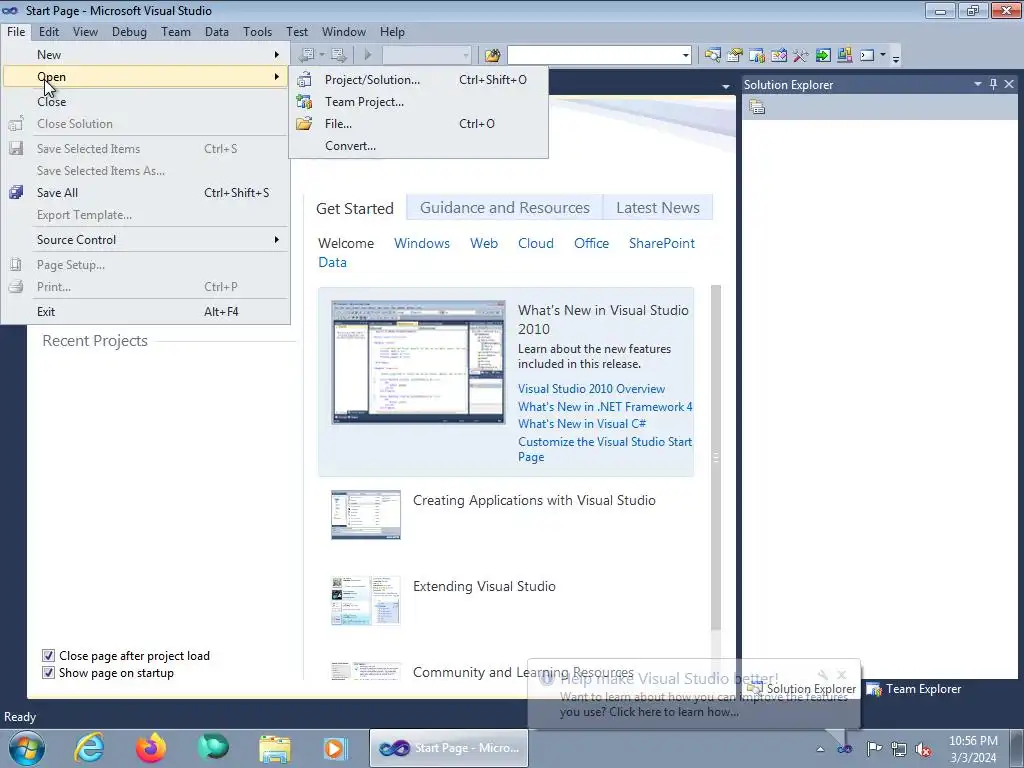Image resolution: width=1024 pixels, height=768 pixels.
Task: Switch to the Latest News tab
Action: point(658,208)
